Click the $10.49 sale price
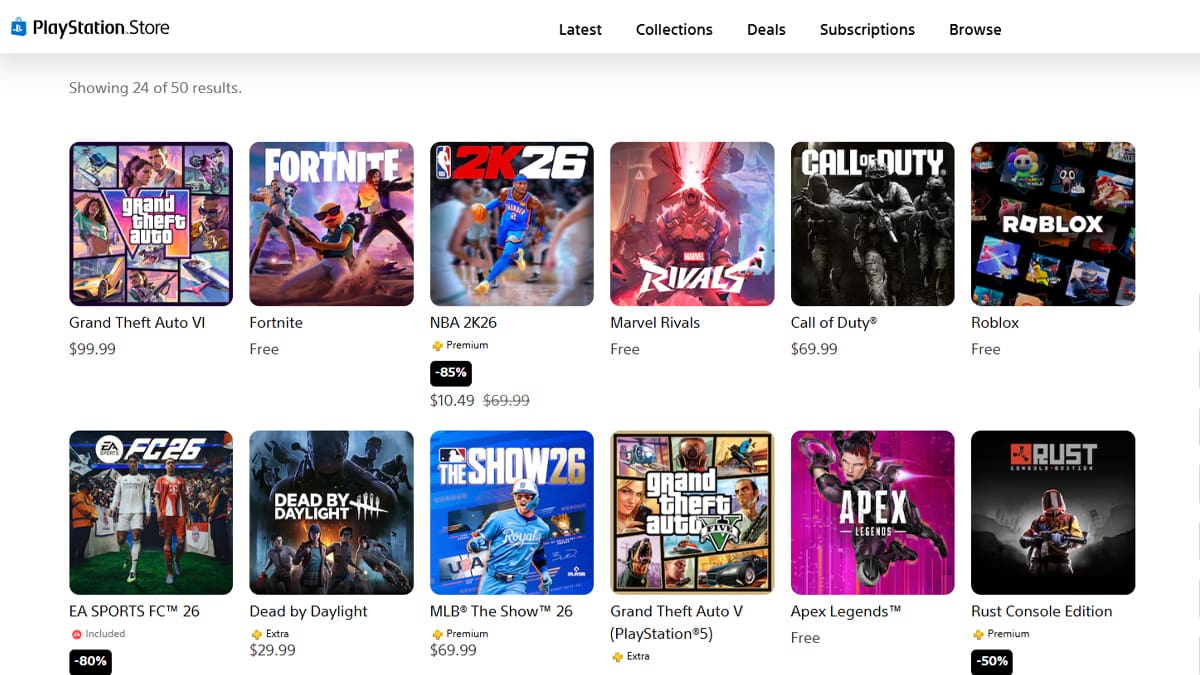 pyautogui.click(x=452, y=400)
